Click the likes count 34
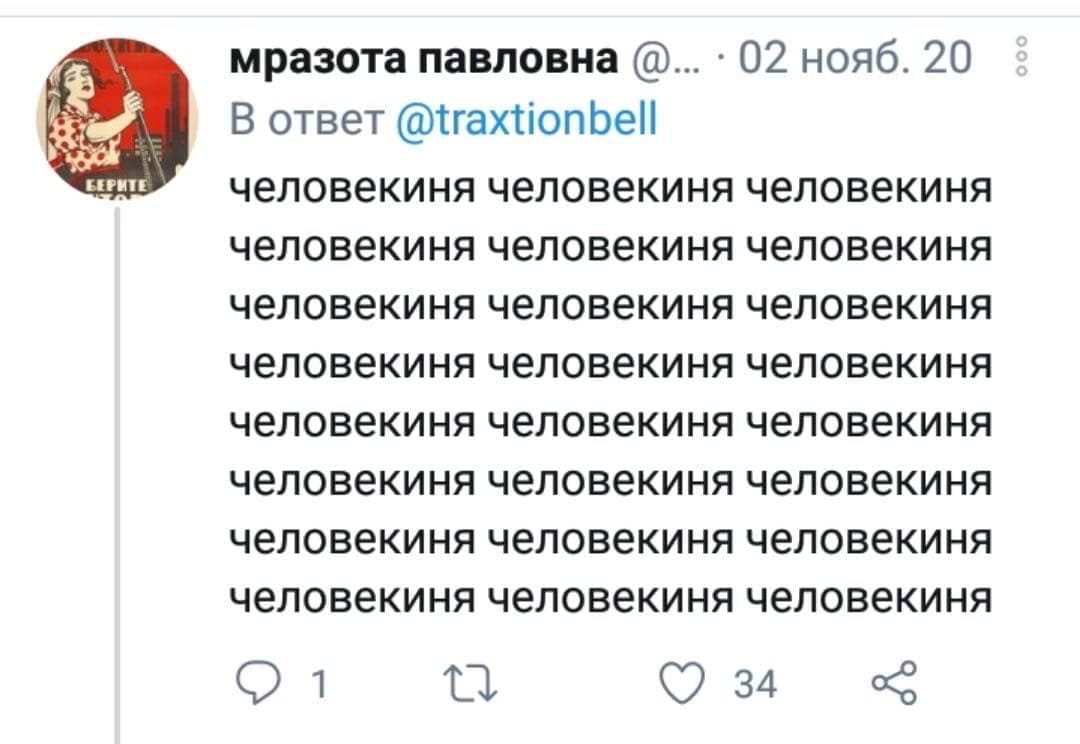The width and height of the screenshot is (1080, 744). [x=755, y=684]
